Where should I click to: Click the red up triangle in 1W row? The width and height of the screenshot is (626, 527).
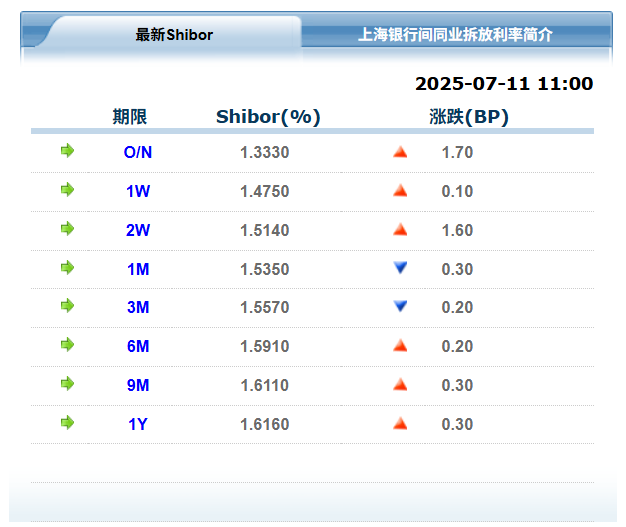pyautogui.click(x=400, y=191)
